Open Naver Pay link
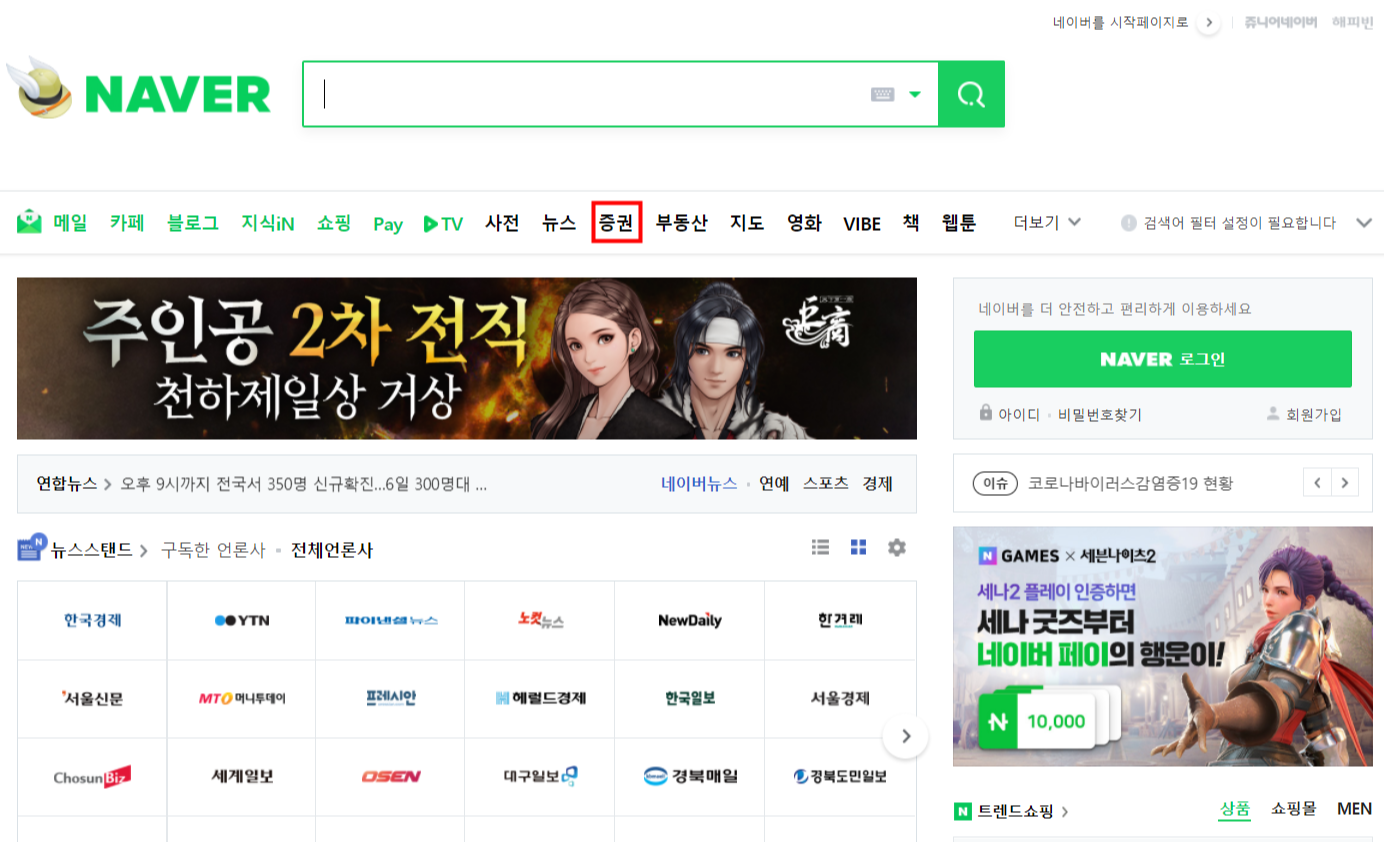1384x842 pixels. coord(388,224)
